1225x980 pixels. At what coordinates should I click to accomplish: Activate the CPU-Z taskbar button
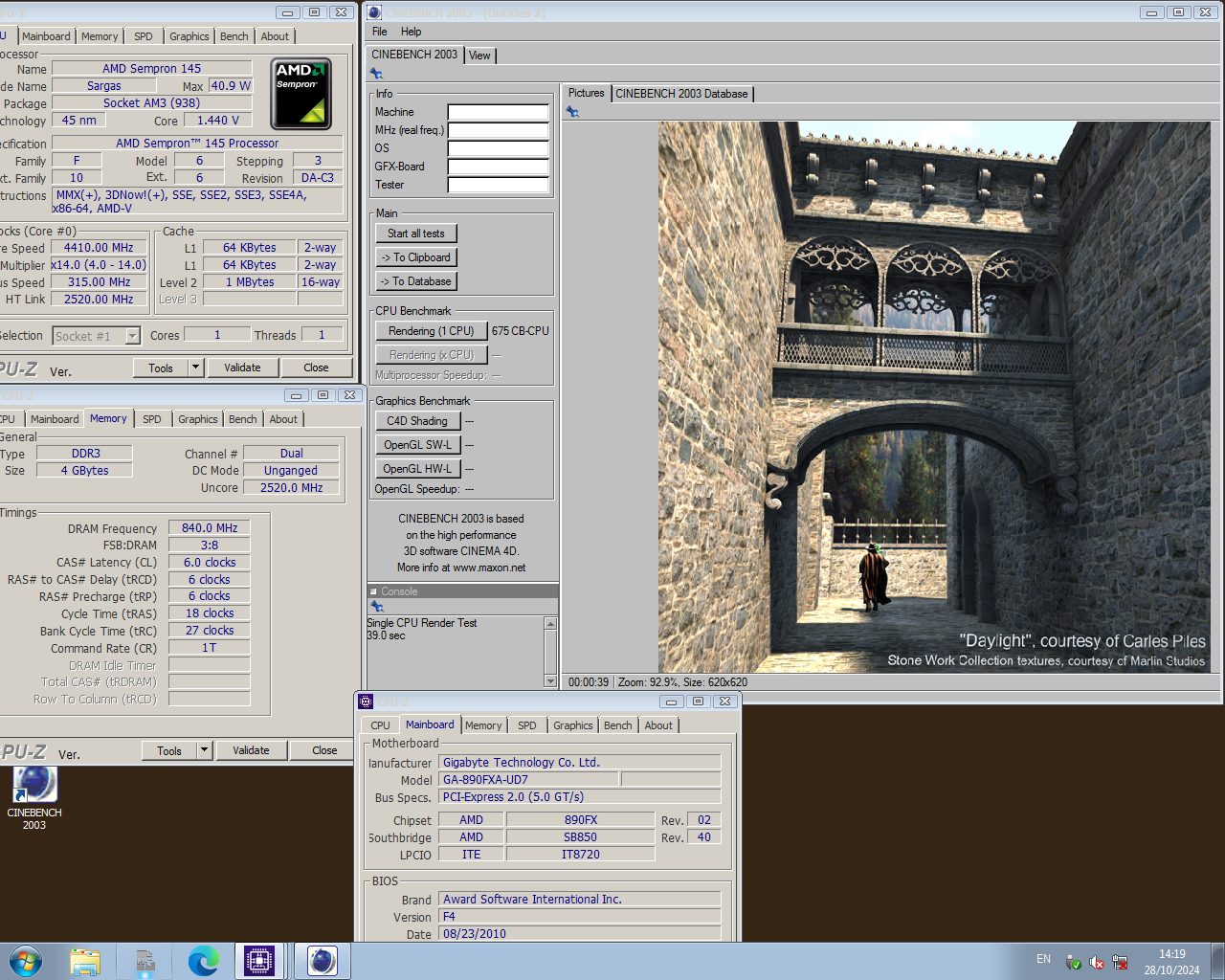coord(259,961)
